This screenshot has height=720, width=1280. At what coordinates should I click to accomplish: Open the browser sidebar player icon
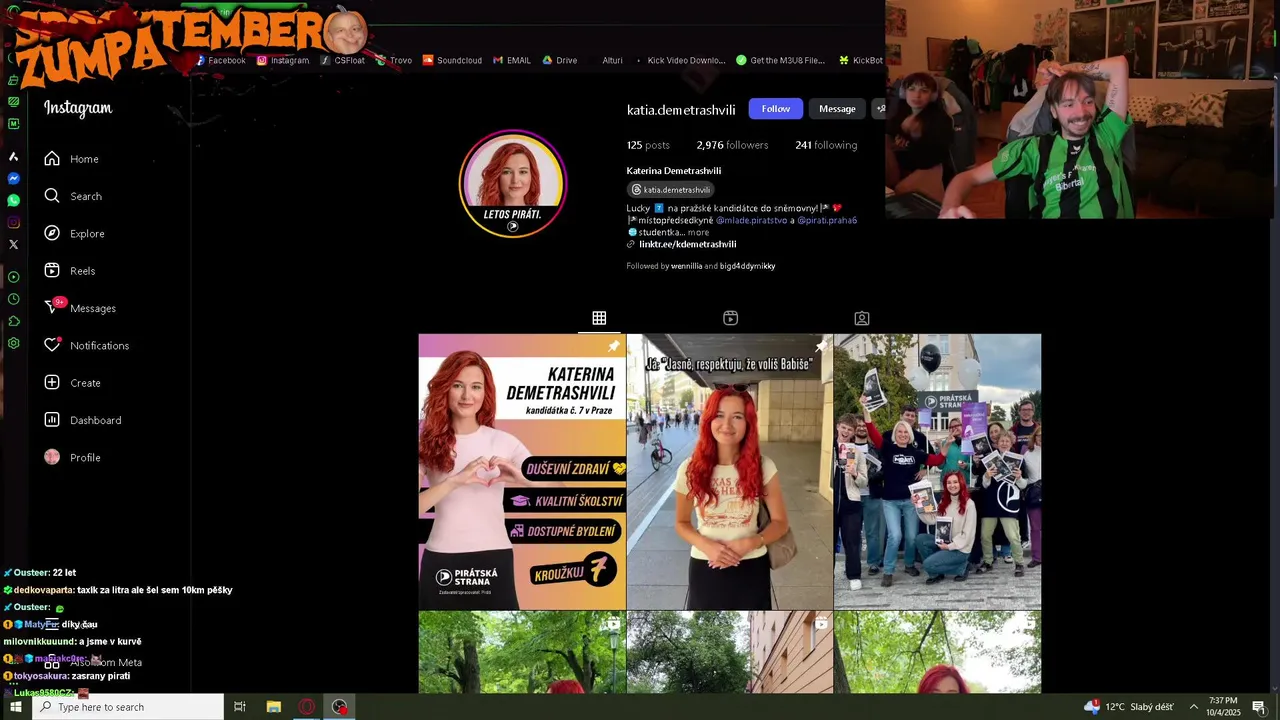click(x=14, y=277)
